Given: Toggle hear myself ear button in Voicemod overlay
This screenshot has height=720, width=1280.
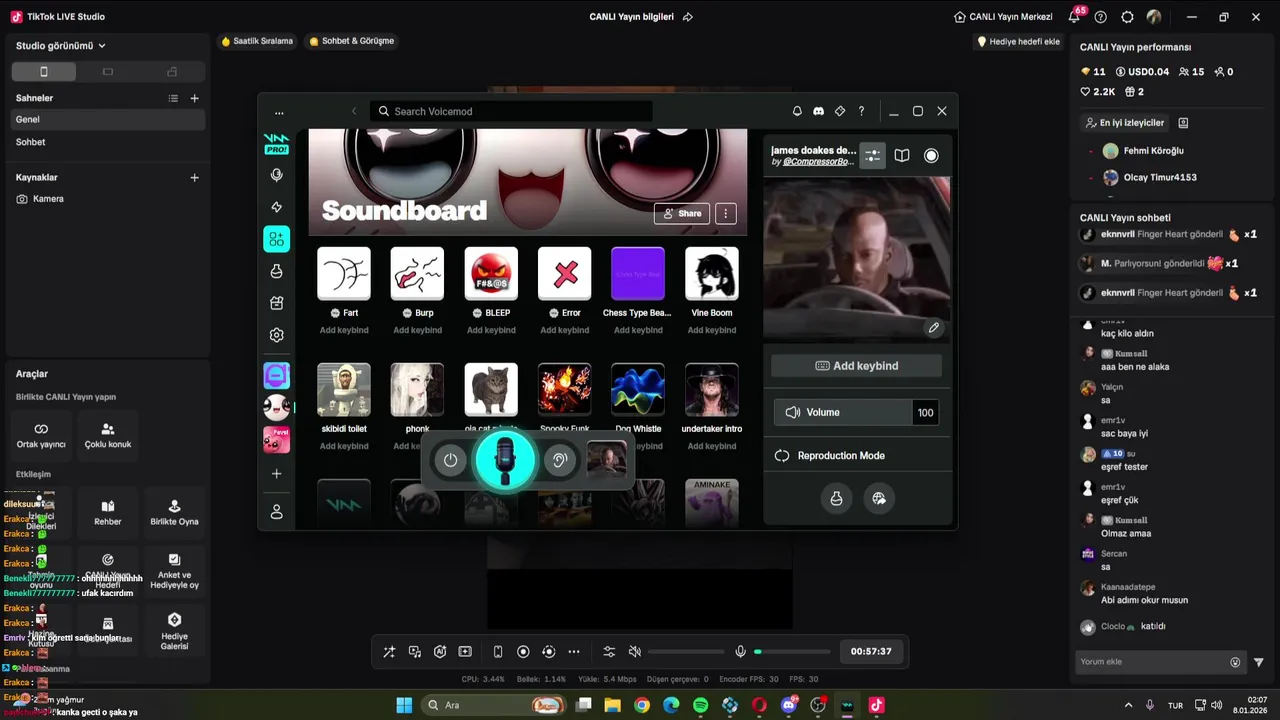Looking at the screenshot, I should tap(560, 460).
